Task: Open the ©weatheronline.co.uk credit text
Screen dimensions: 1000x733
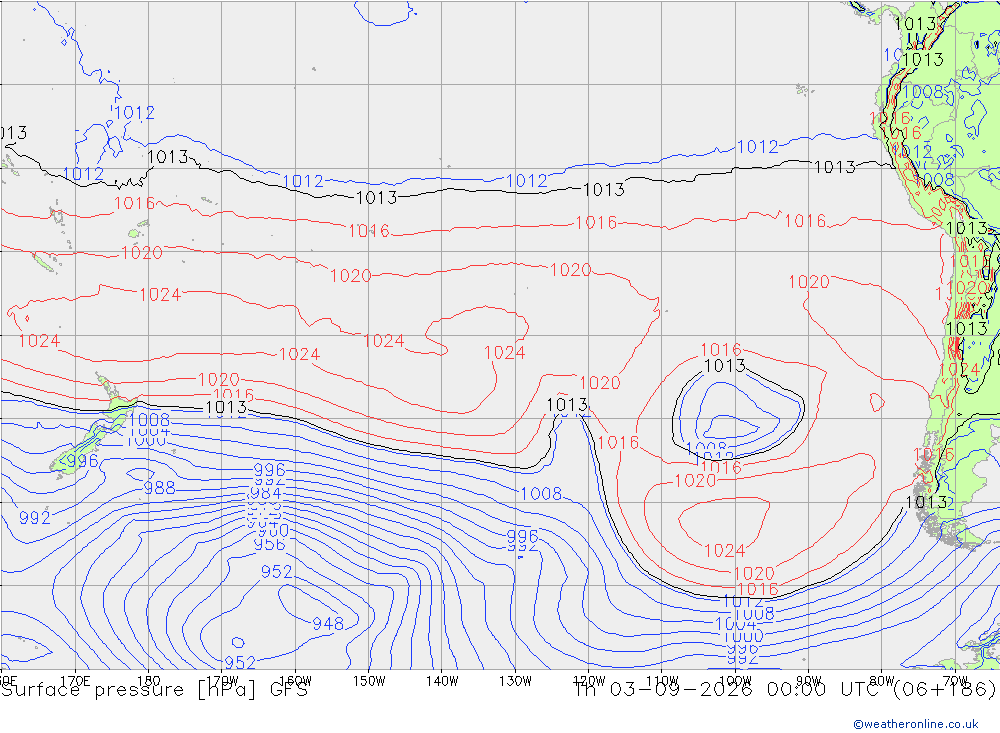Action: coord(915,724)
